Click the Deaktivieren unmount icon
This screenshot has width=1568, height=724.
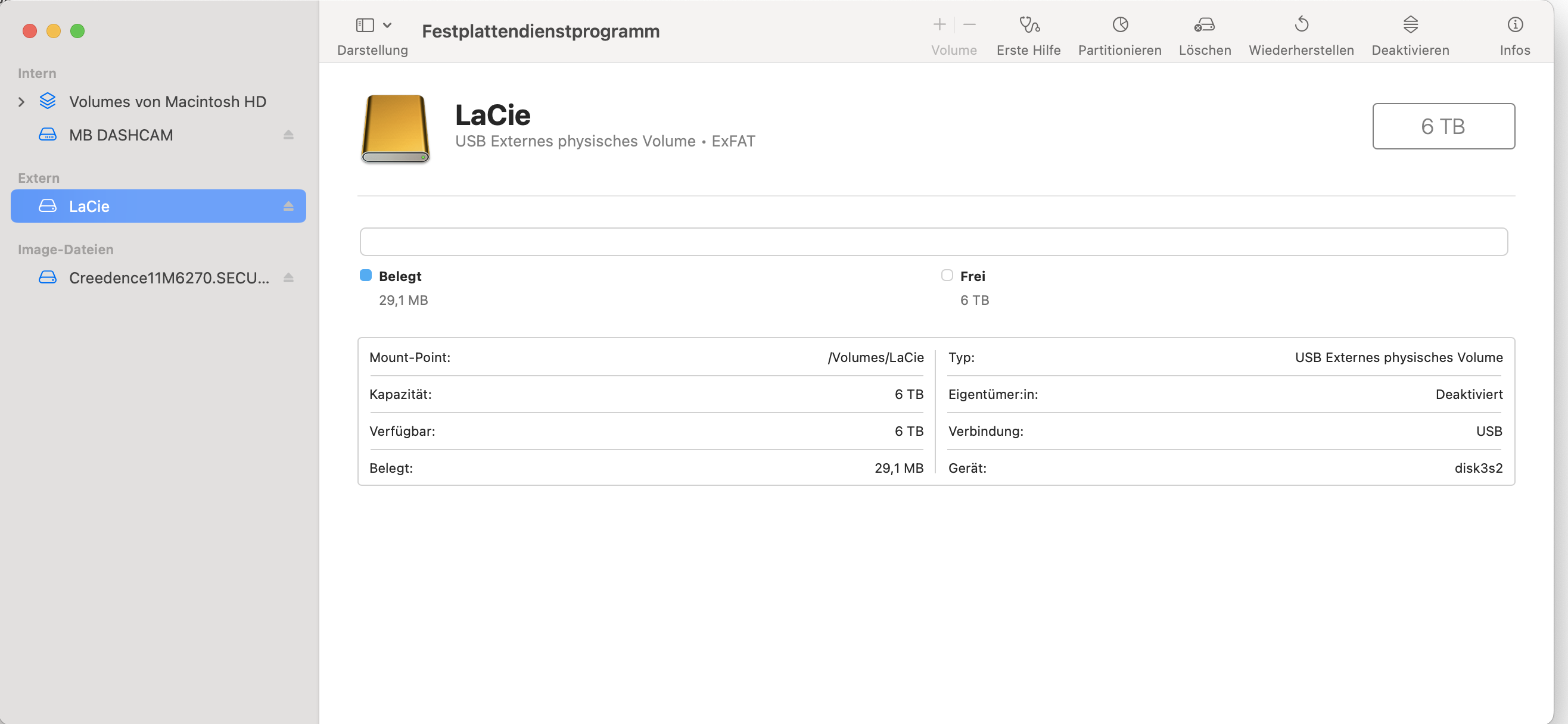coord(1410,25)
